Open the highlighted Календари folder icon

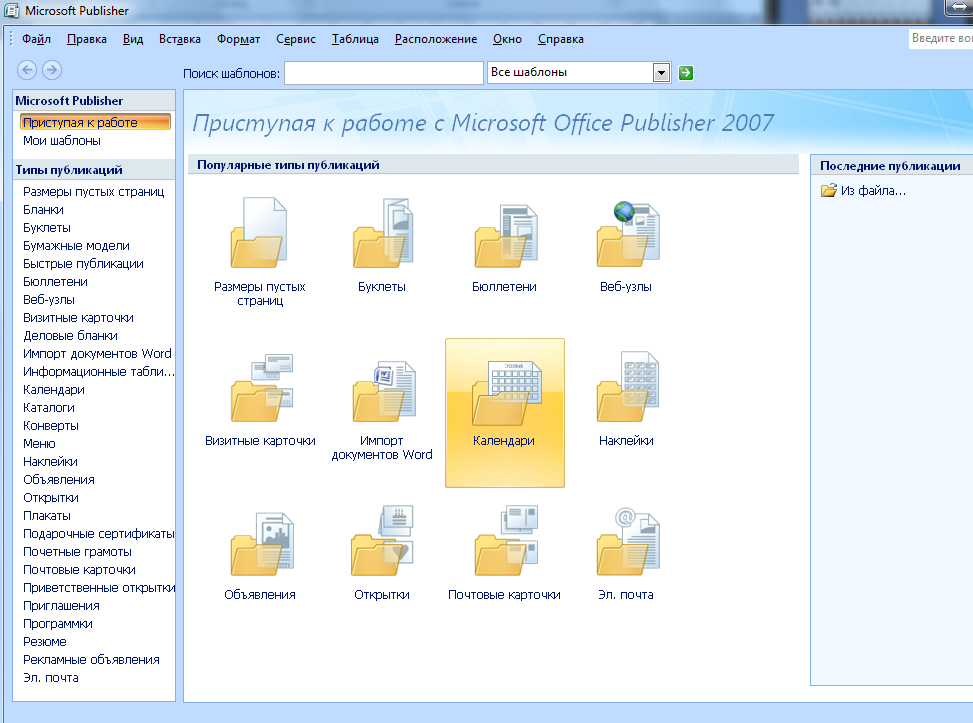pos(505,392)
